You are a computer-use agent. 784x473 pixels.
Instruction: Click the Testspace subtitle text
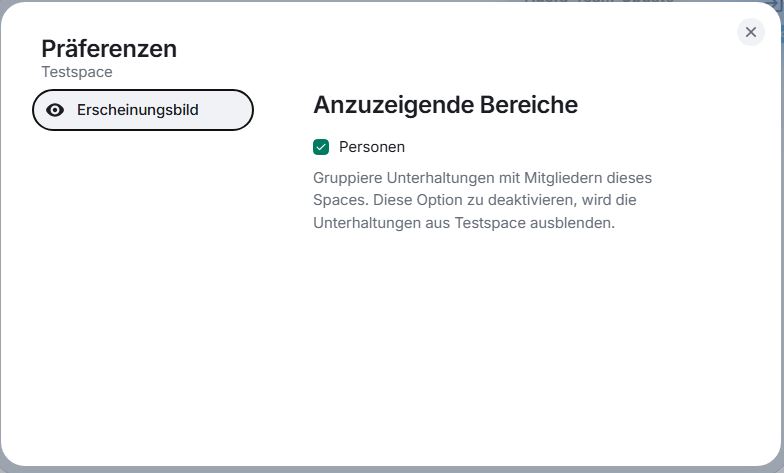pyautogui.click(x=77, y=72)
